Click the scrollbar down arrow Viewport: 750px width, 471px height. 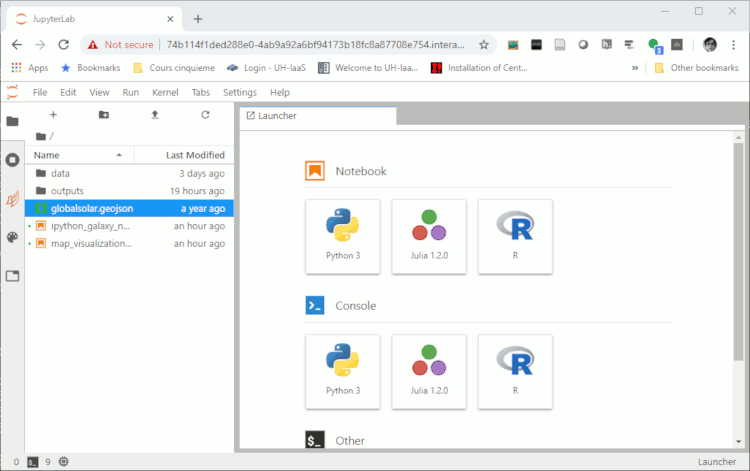pyautogui.click(x=739, y=442)
